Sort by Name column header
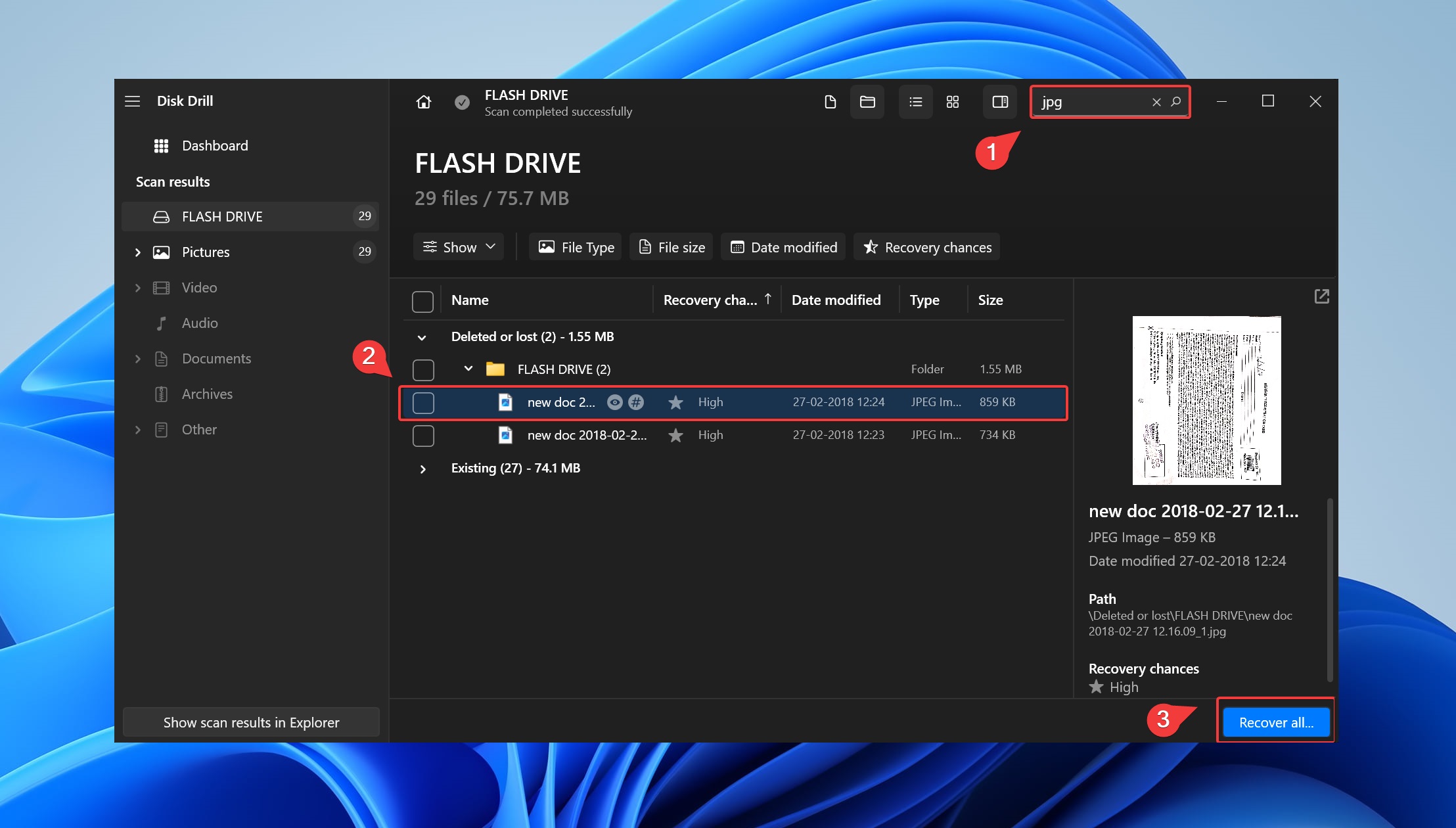This screenshot has height=828, width=1456. click(470, 300)
